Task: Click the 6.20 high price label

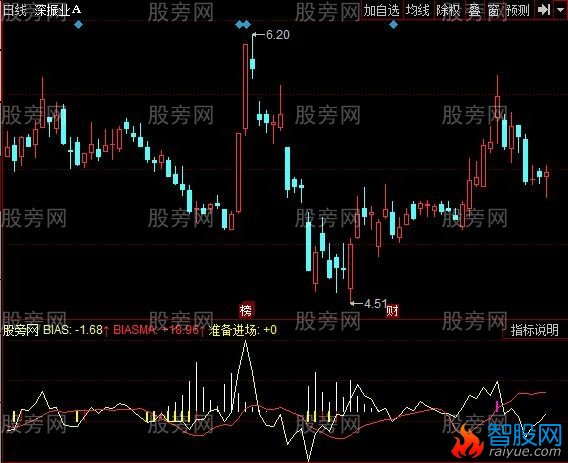Action: click(277, 35)
